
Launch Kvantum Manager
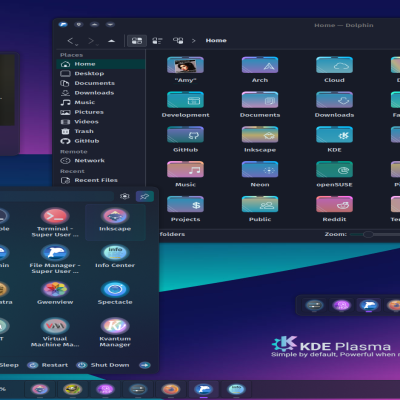[x=115, y=332]
